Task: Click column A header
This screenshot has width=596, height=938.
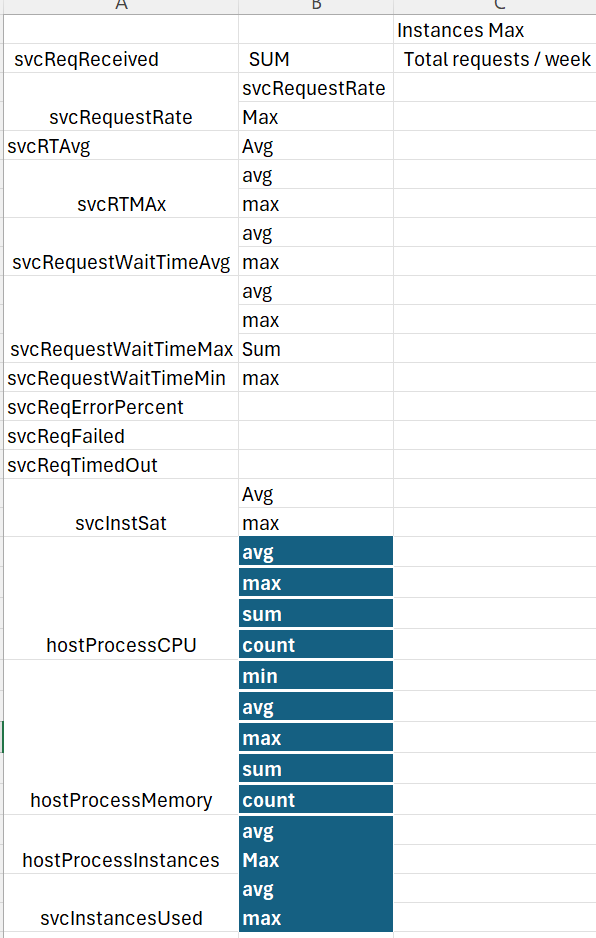Action: pos(121,6)
